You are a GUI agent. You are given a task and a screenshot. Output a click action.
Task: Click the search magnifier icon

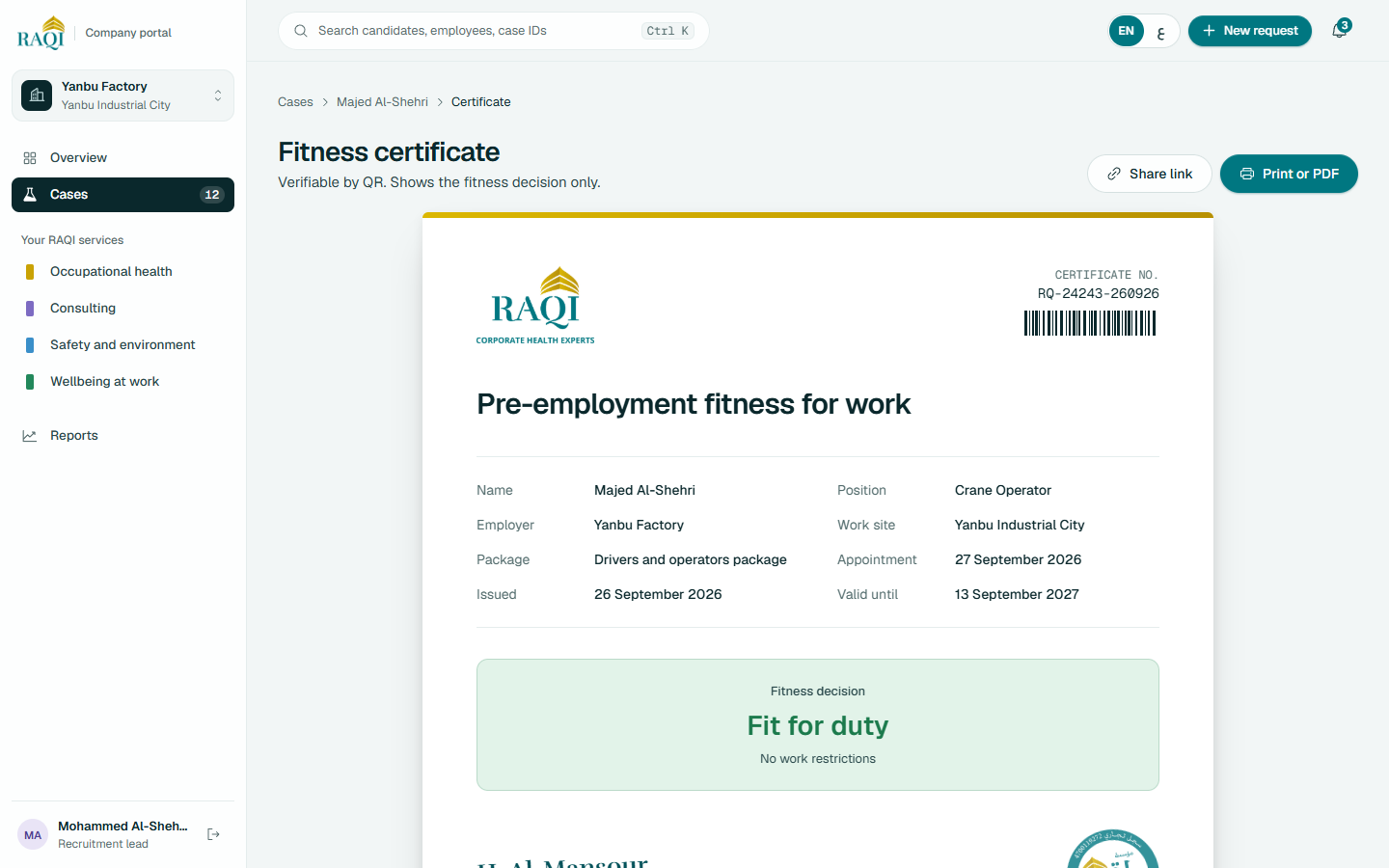(x=301, y=31)
